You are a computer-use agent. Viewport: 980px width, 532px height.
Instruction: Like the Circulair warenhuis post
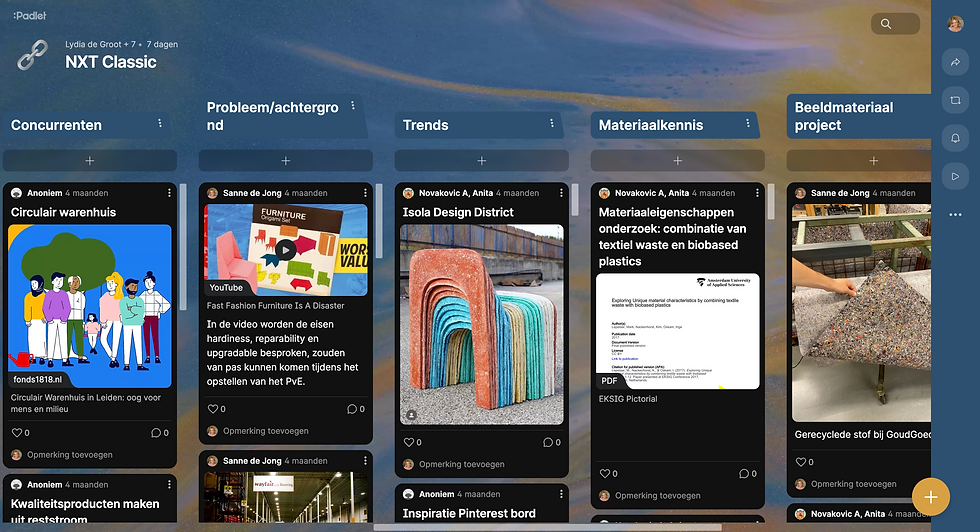[x=17, y=433]
